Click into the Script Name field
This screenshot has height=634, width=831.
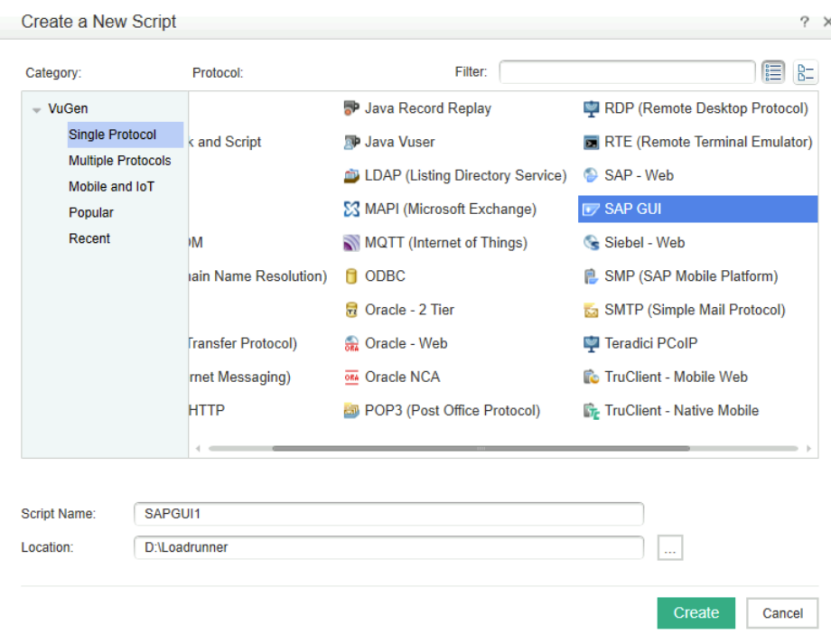(x=388, y=514)
